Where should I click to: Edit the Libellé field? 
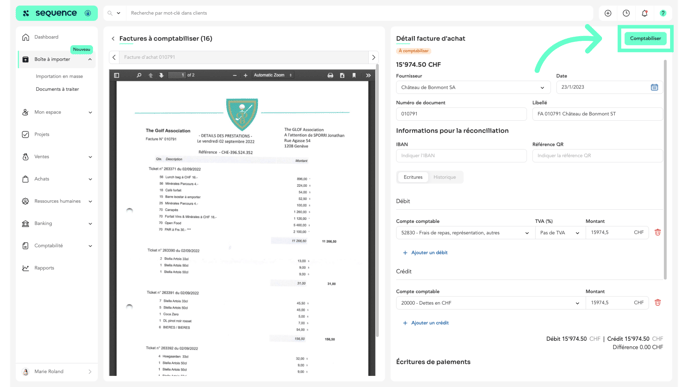(x=597, y=114)
